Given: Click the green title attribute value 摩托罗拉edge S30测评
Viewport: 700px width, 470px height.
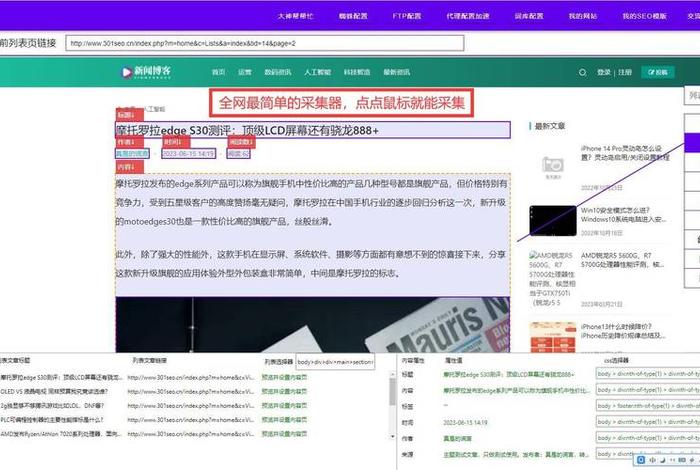Looking at the screenshot, I should coord(508,374).
